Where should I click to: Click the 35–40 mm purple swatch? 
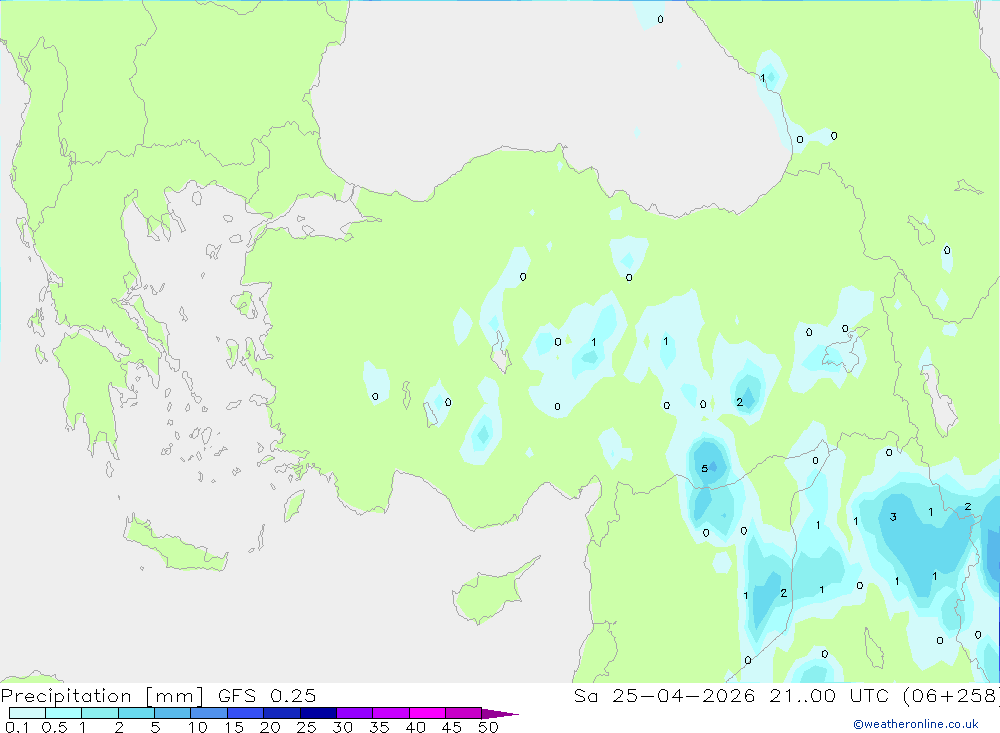click(390, 713)
